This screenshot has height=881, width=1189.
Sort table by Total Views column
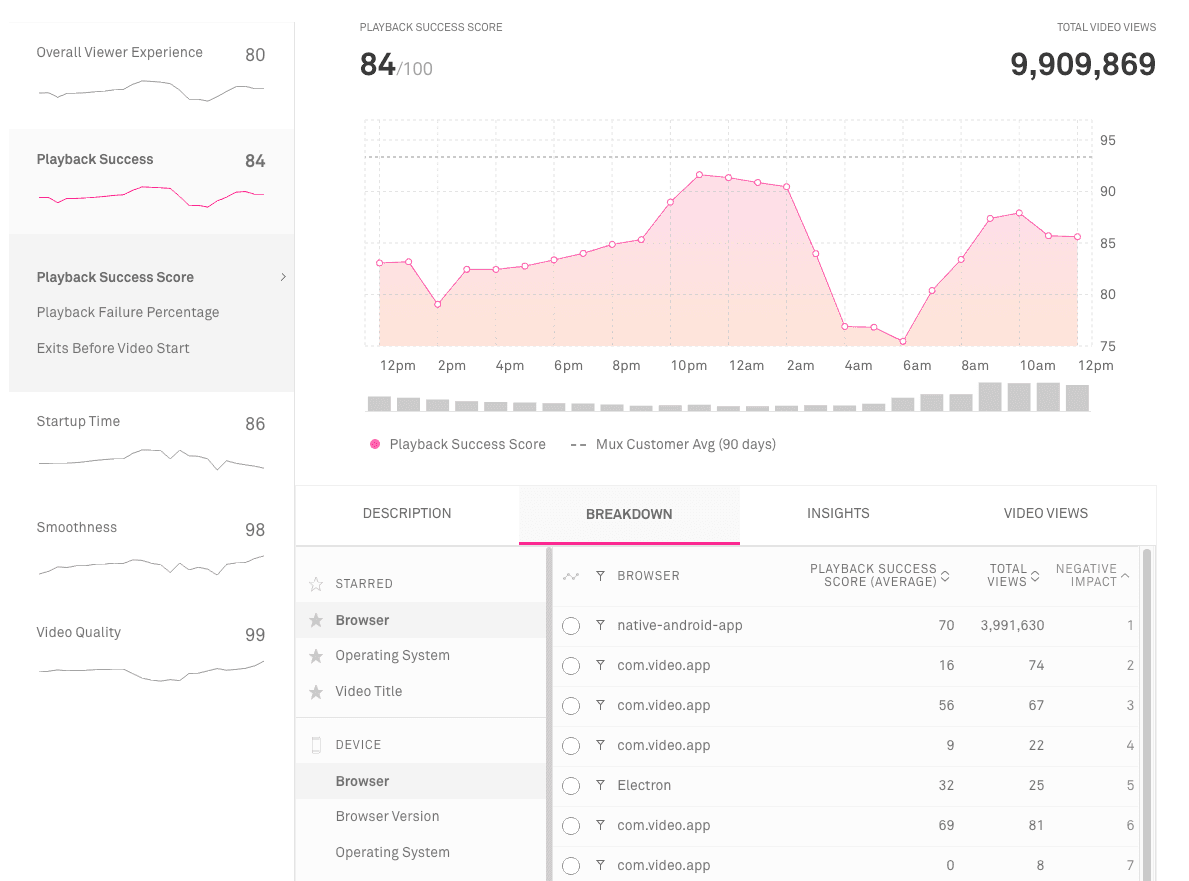(x=1035, y=576)
